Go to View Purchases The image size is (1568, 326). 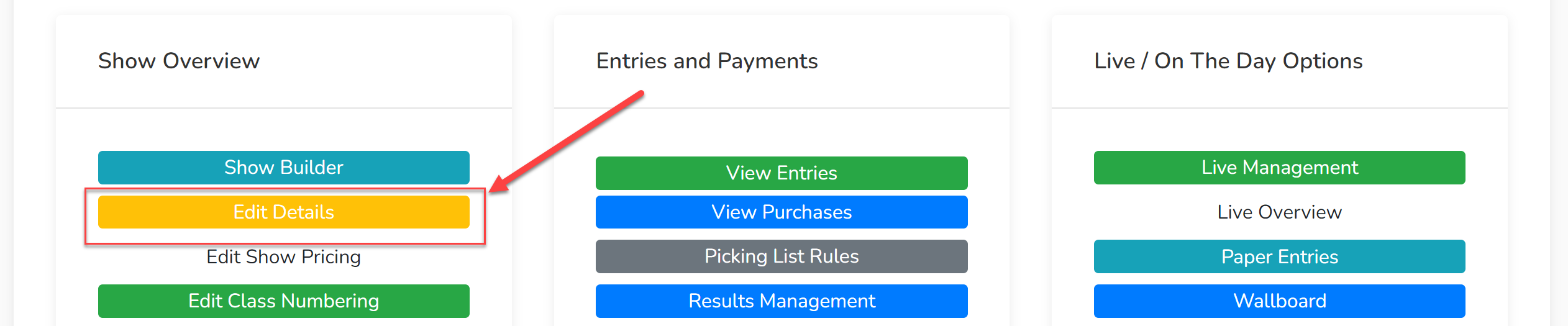782,212
